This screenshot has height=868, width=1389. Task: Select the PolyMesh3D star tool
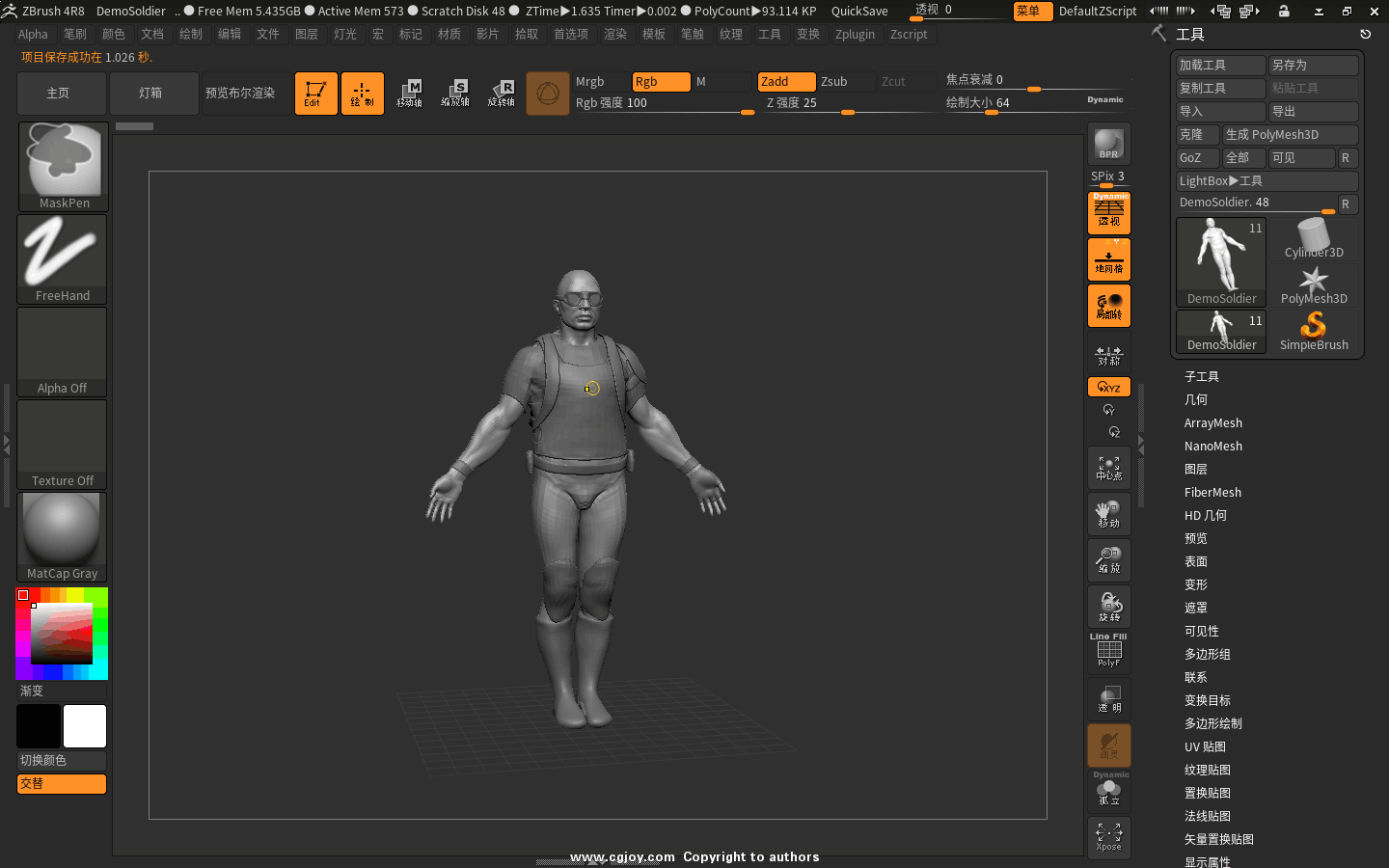pos(1314,285)
